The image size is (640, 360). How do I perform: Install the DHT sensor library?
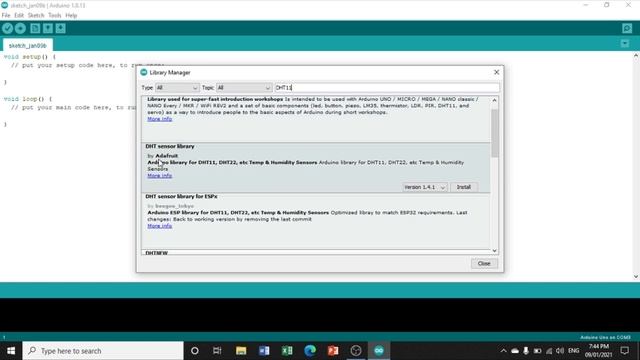(464, 187)
